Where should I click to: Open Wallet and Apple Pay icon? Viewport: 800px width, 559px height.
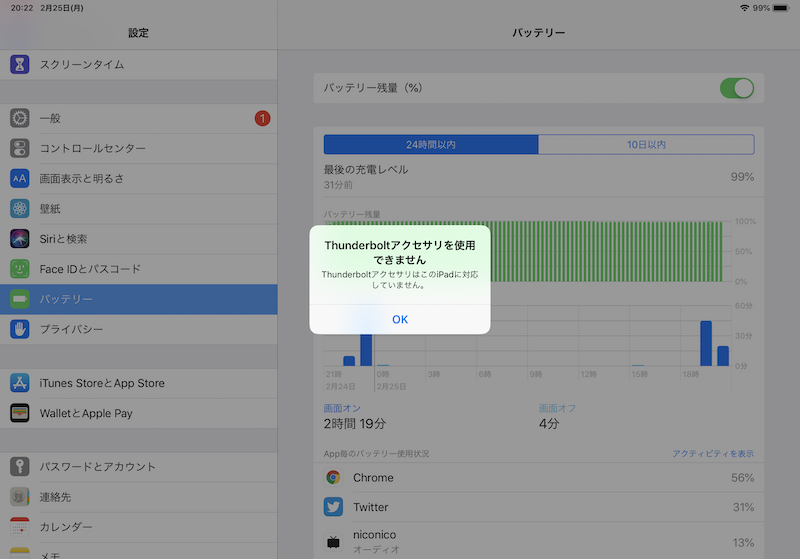20,413
